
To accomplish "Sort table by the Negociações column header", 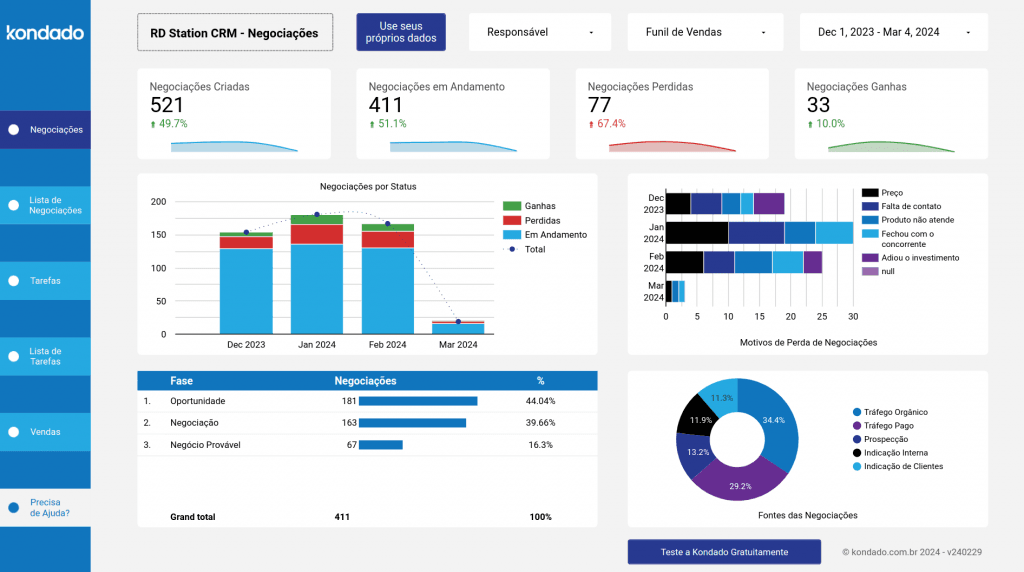I will (365, 381).
